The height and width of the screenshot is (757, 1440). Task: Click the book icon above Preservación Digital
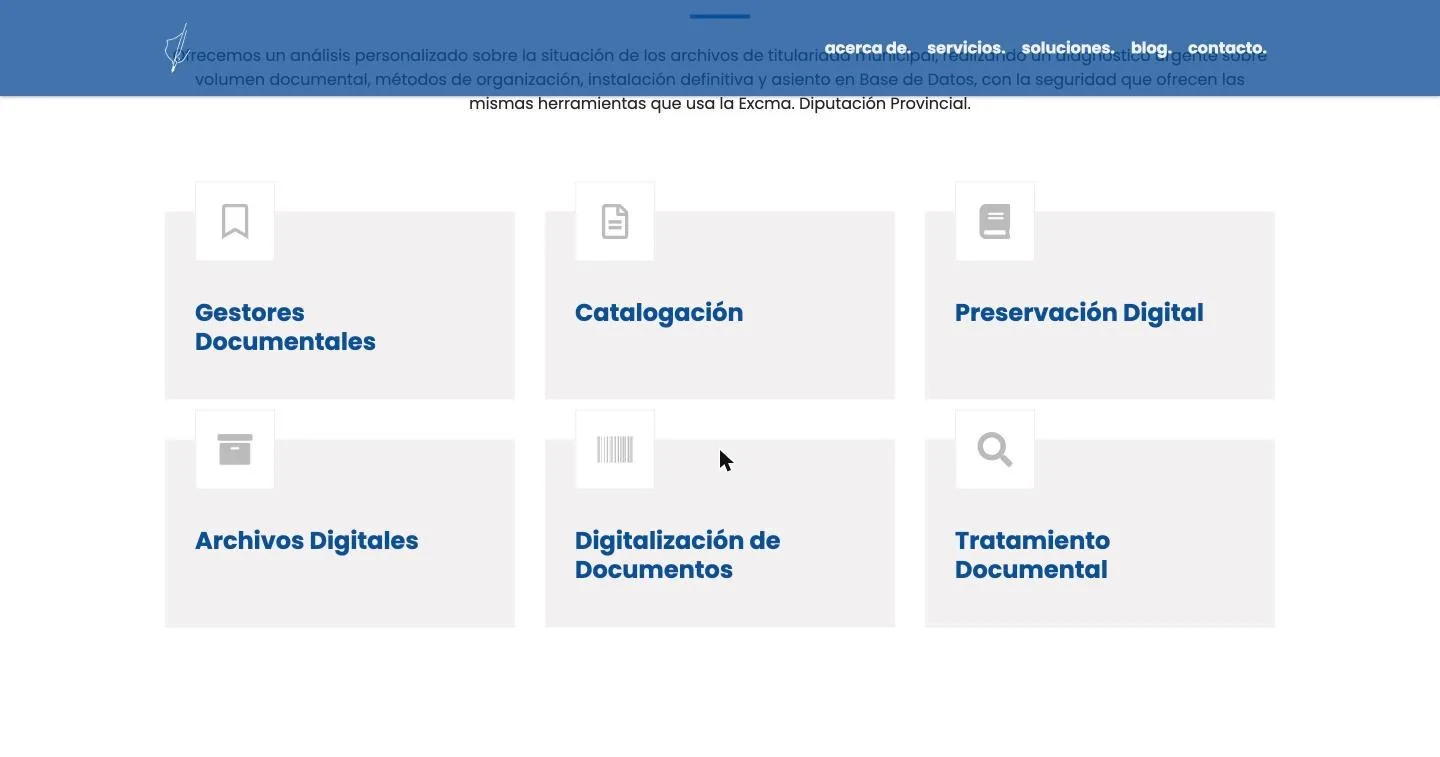click(995, 221)
